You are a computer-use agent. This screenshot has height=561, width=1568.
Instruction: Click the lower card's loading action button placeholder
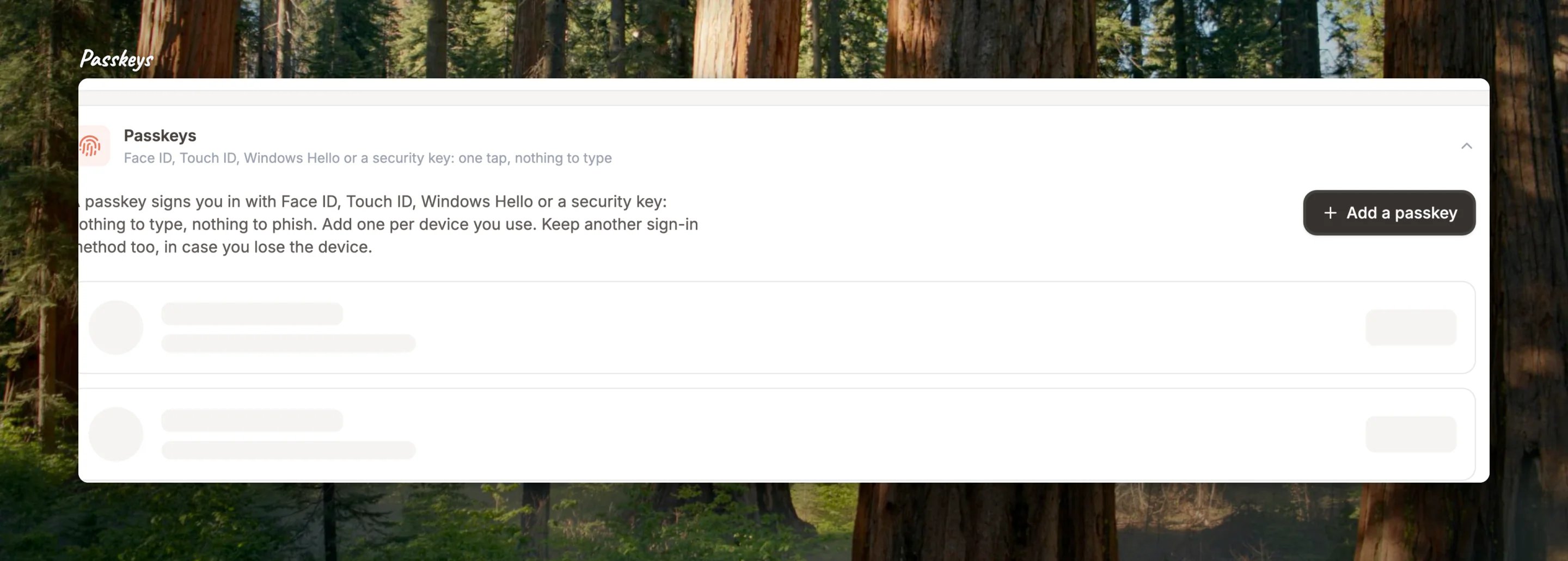click(x=1411, y=434)
